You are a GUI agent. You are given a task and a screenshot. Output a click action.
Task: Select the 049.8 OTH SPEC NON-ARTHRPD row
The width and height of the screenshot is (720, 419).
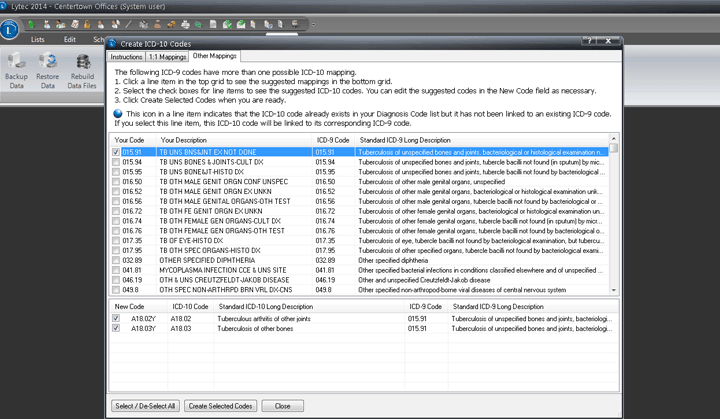[x=360, y=290]
